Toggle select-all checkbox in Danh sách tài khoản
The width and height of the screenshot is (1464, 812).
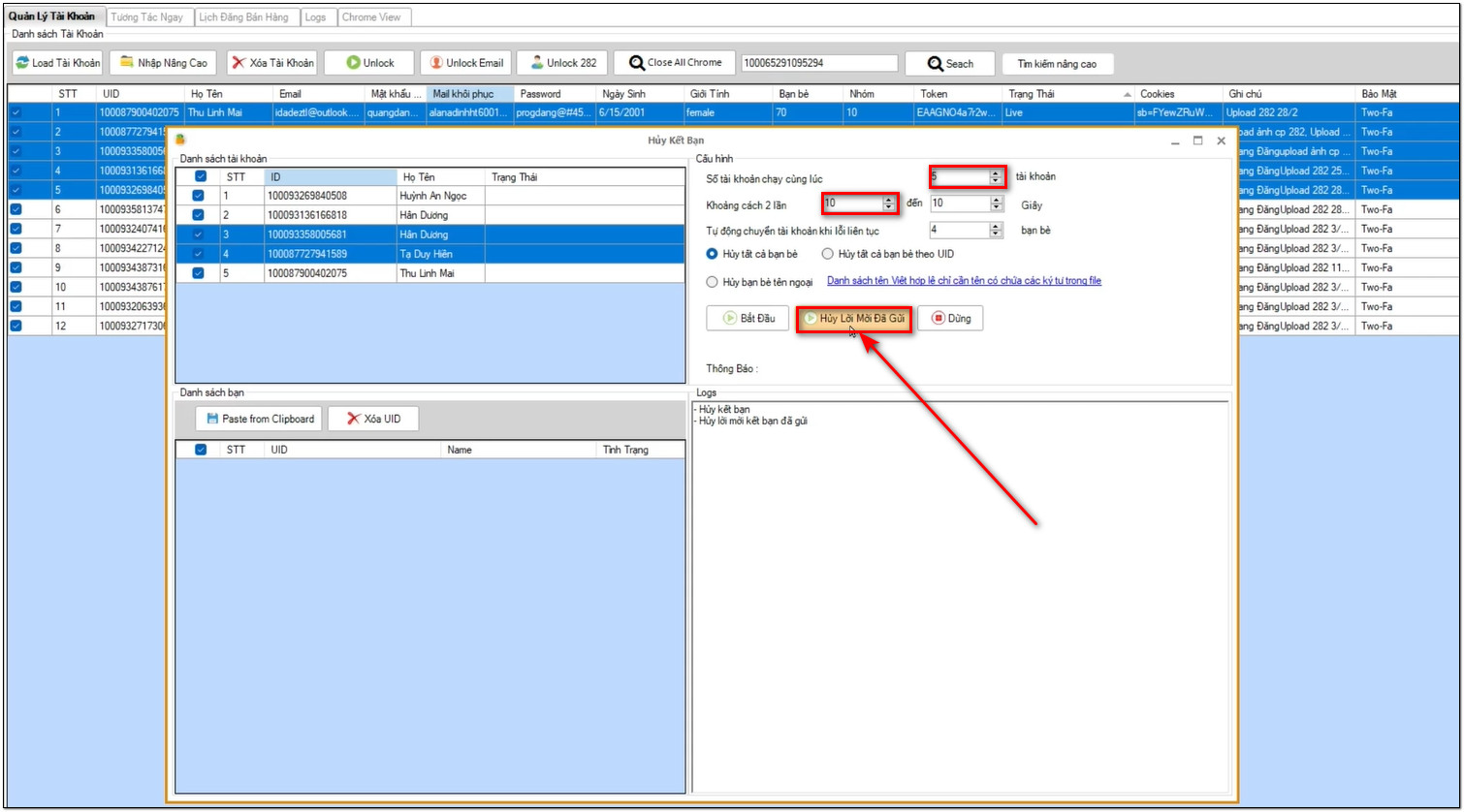(200, 177)
